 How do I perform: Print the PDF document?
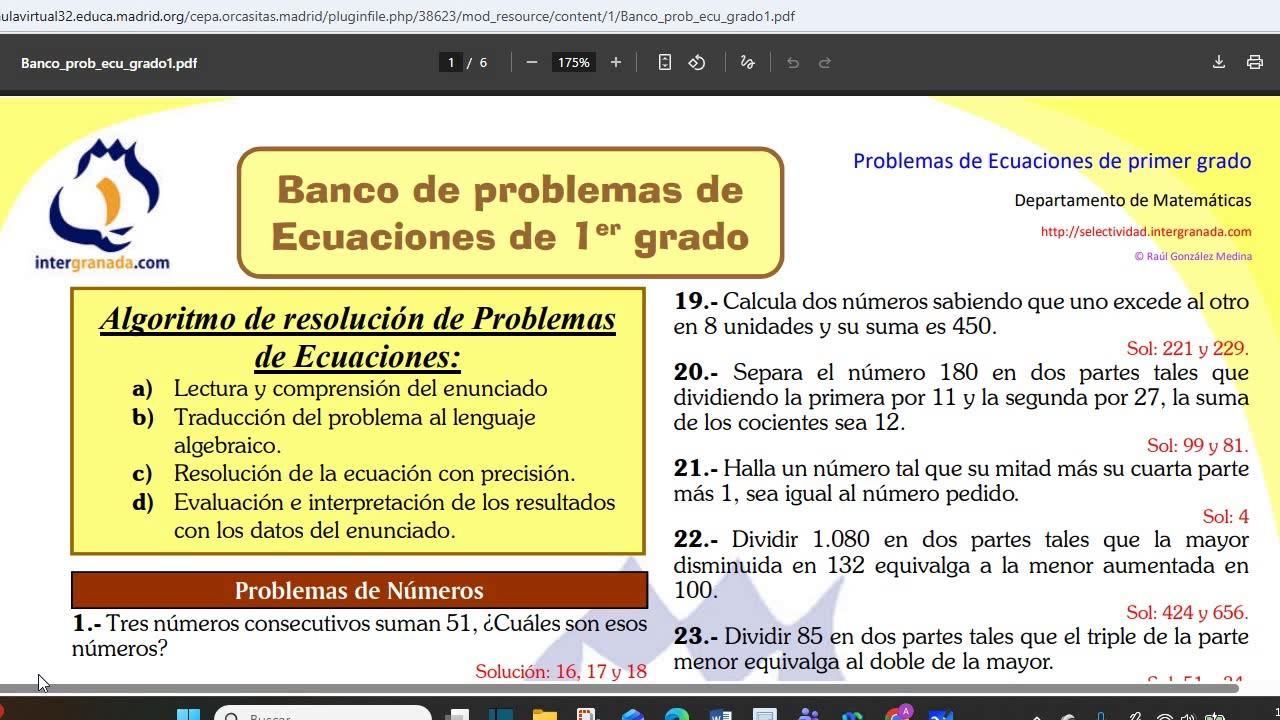[1255, 62]
